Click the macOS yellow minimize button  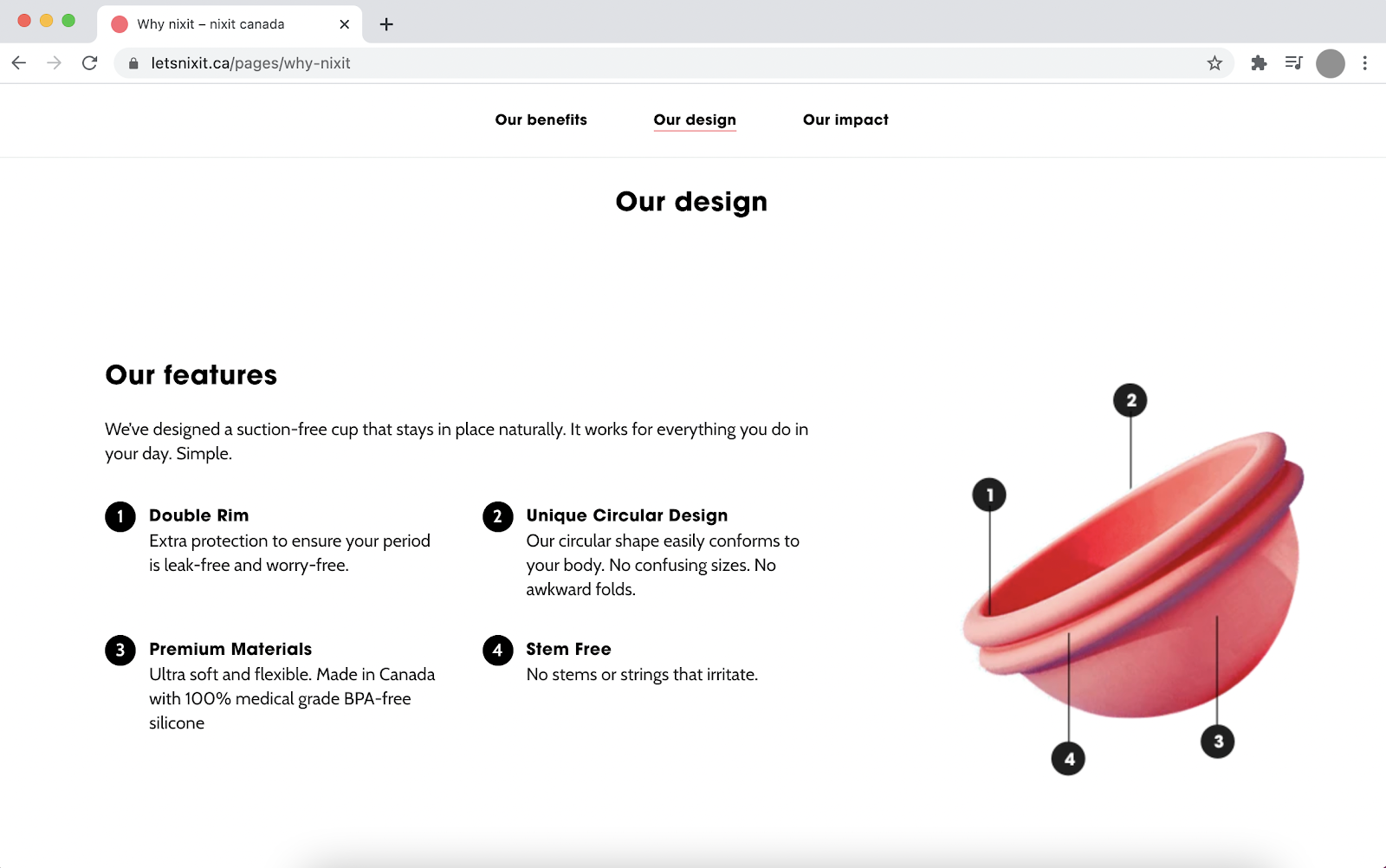(x=47, y=21)
